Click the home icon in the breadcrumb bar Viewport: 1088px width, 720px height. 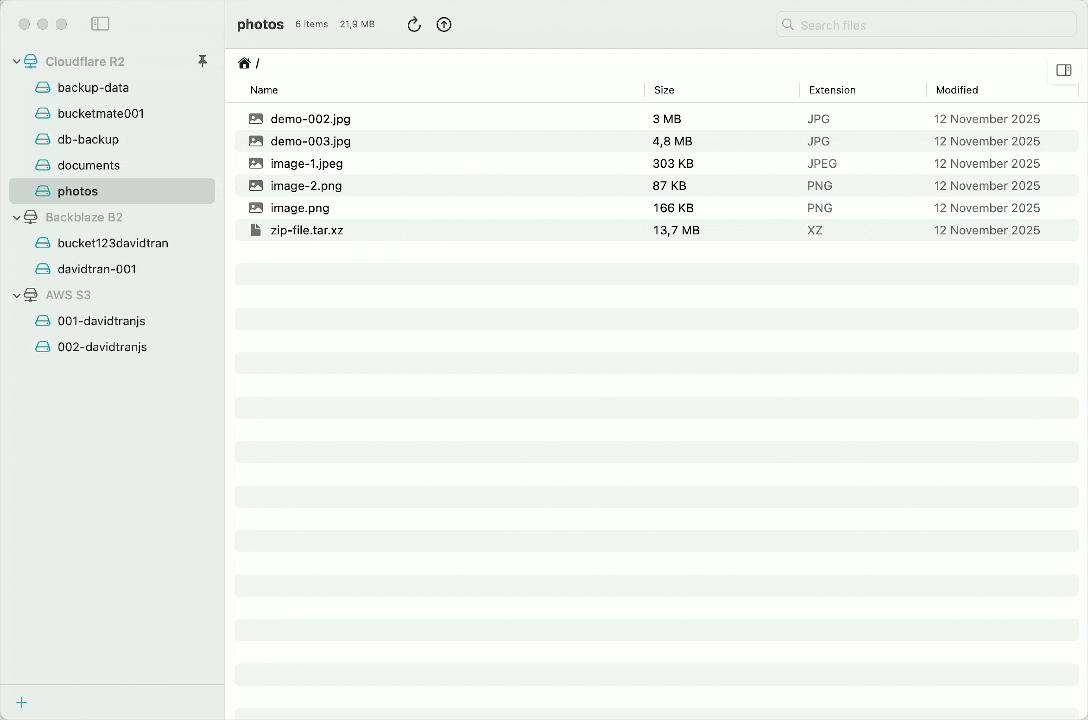pyautogui.click(x=244, y=62)
